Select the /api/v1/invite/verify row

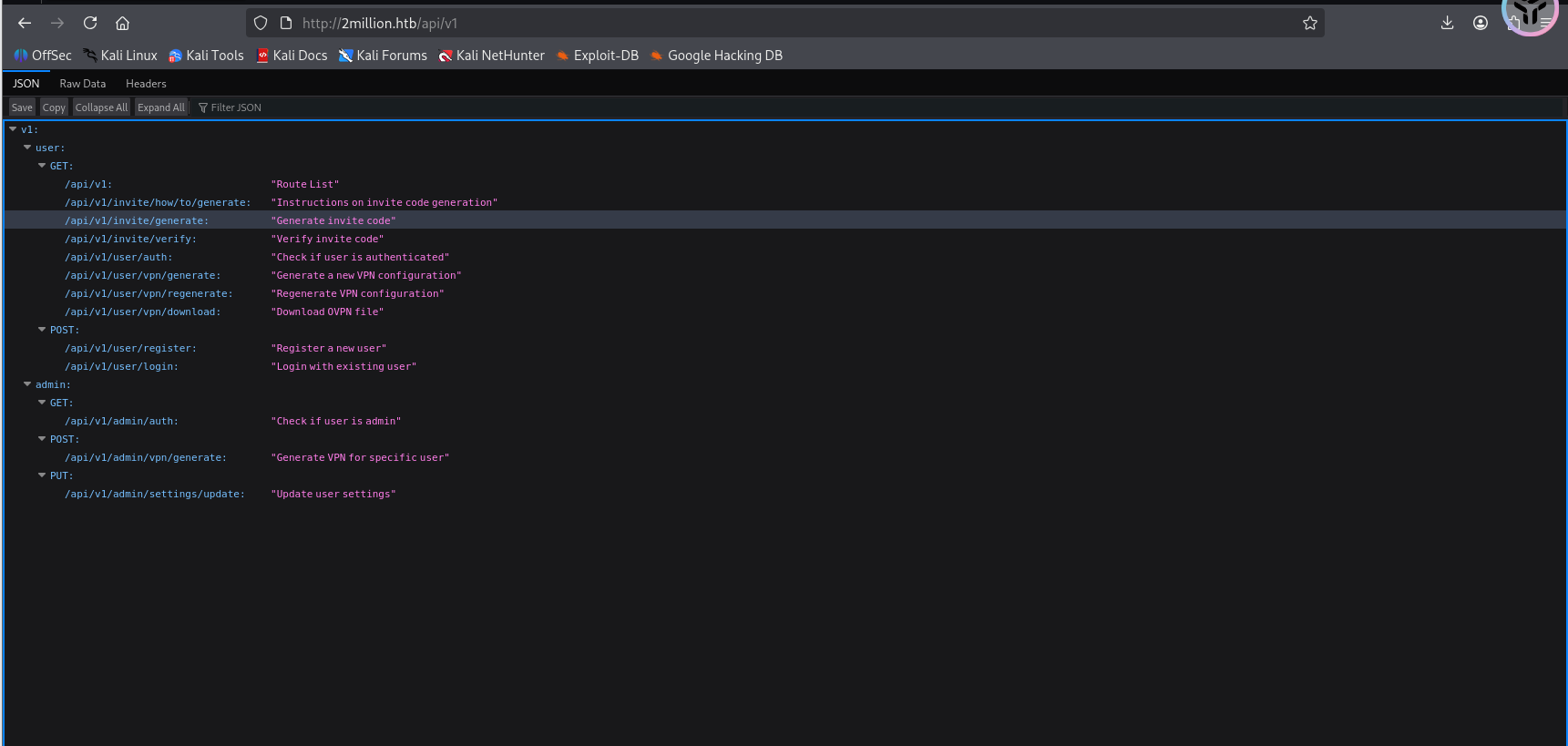tap(130, 239)
